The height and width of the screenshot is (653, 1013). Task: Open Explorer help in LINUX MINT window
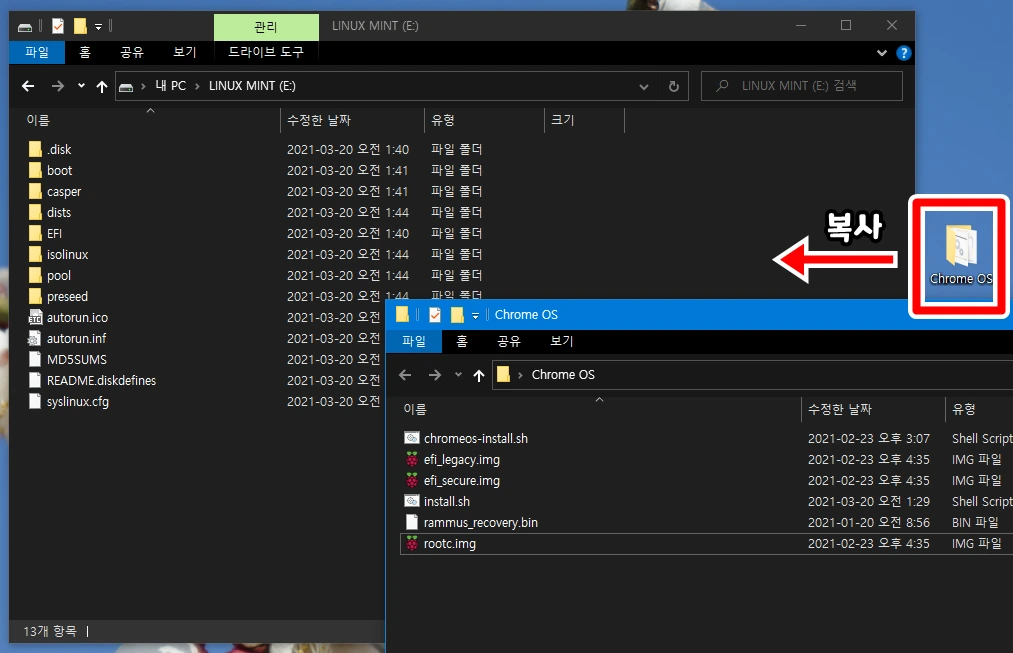pyautogui.click(x=903, y=53)
